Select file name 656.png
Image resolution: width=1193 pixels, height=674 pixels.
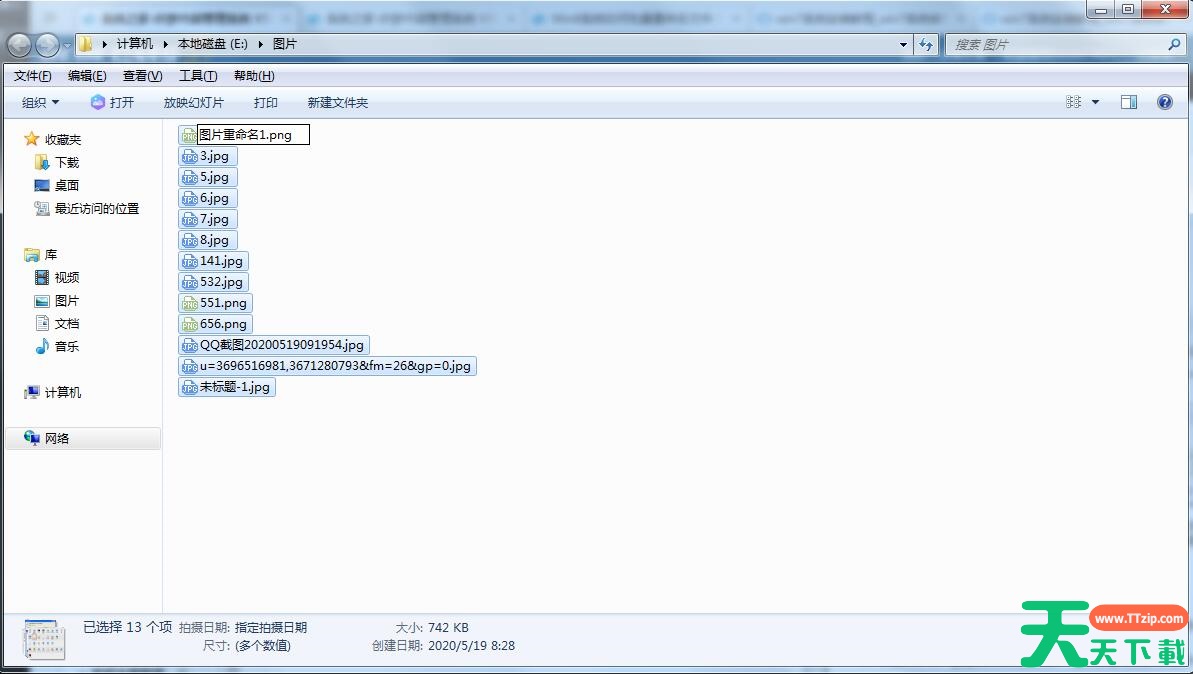coord(224,324)
